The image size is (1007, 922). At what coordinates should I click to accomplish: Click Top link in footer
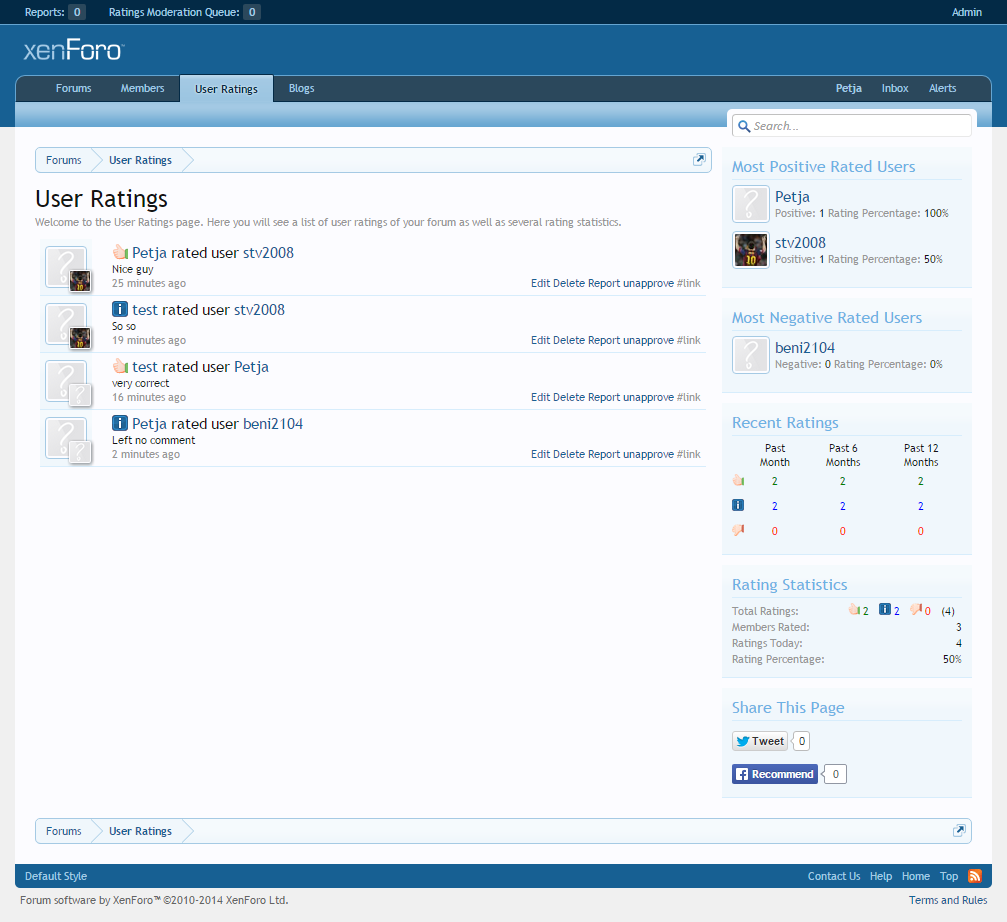[x=949, y=876]
